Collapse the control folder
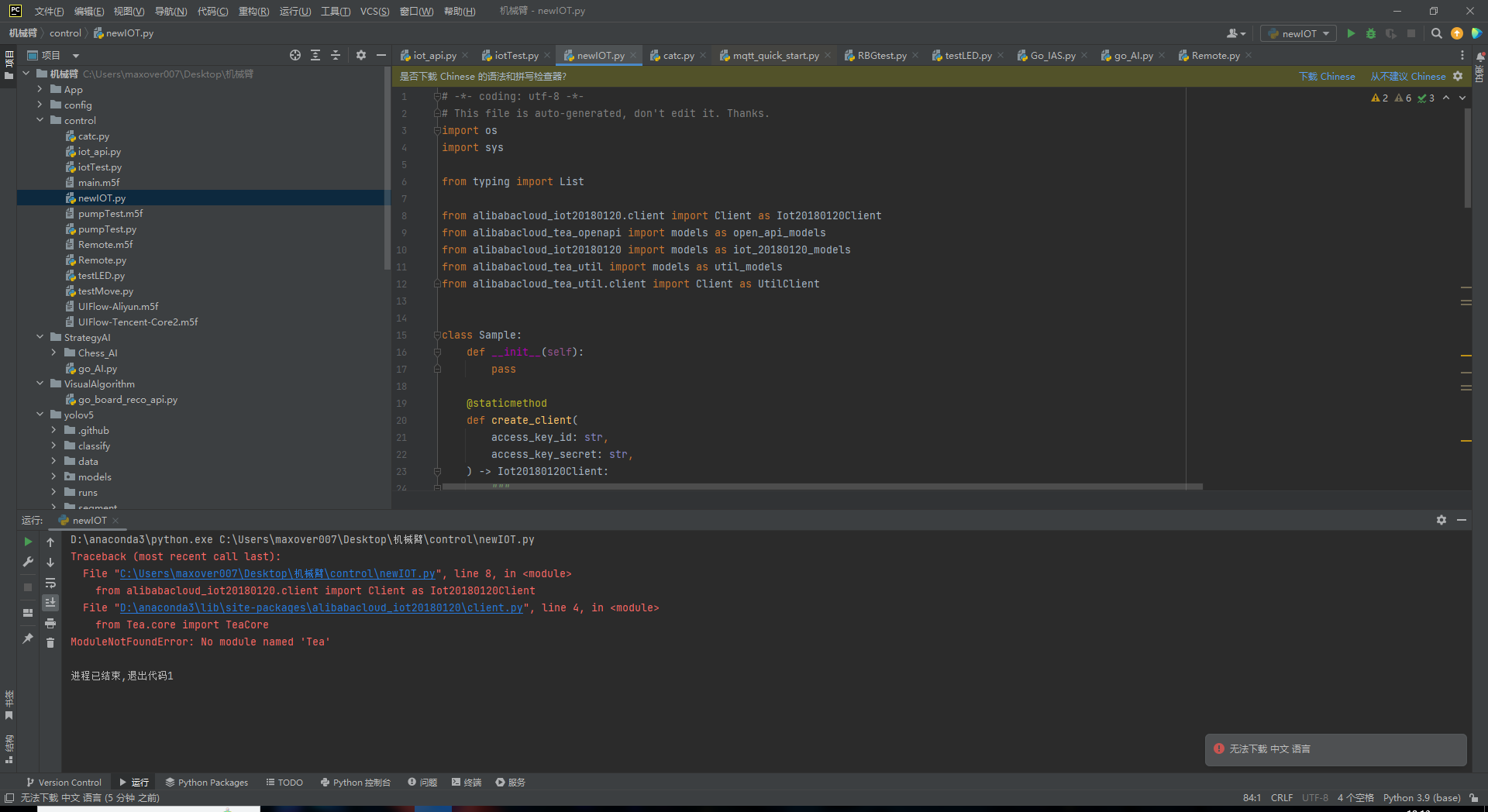Screen dimensions: 1488x812 click(40, 120)
